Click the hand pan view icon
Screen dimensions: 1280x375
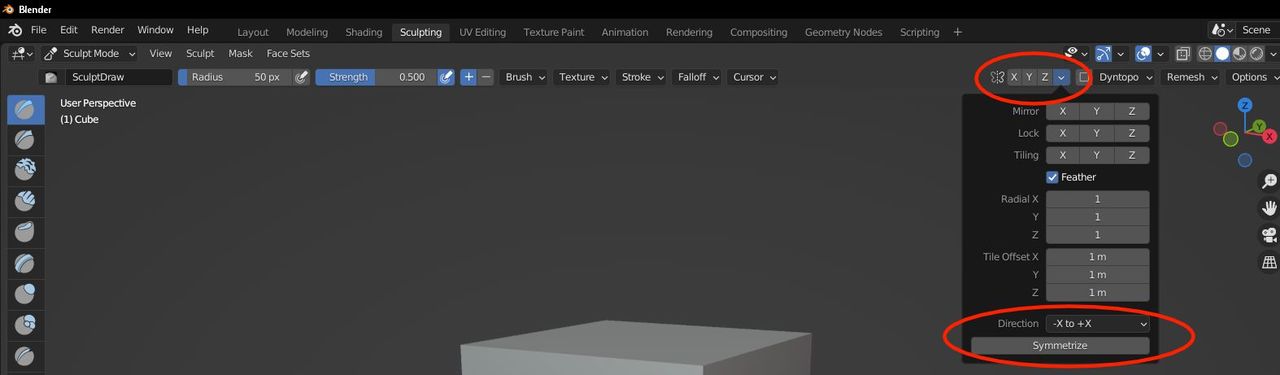[x=1269, y=209]
